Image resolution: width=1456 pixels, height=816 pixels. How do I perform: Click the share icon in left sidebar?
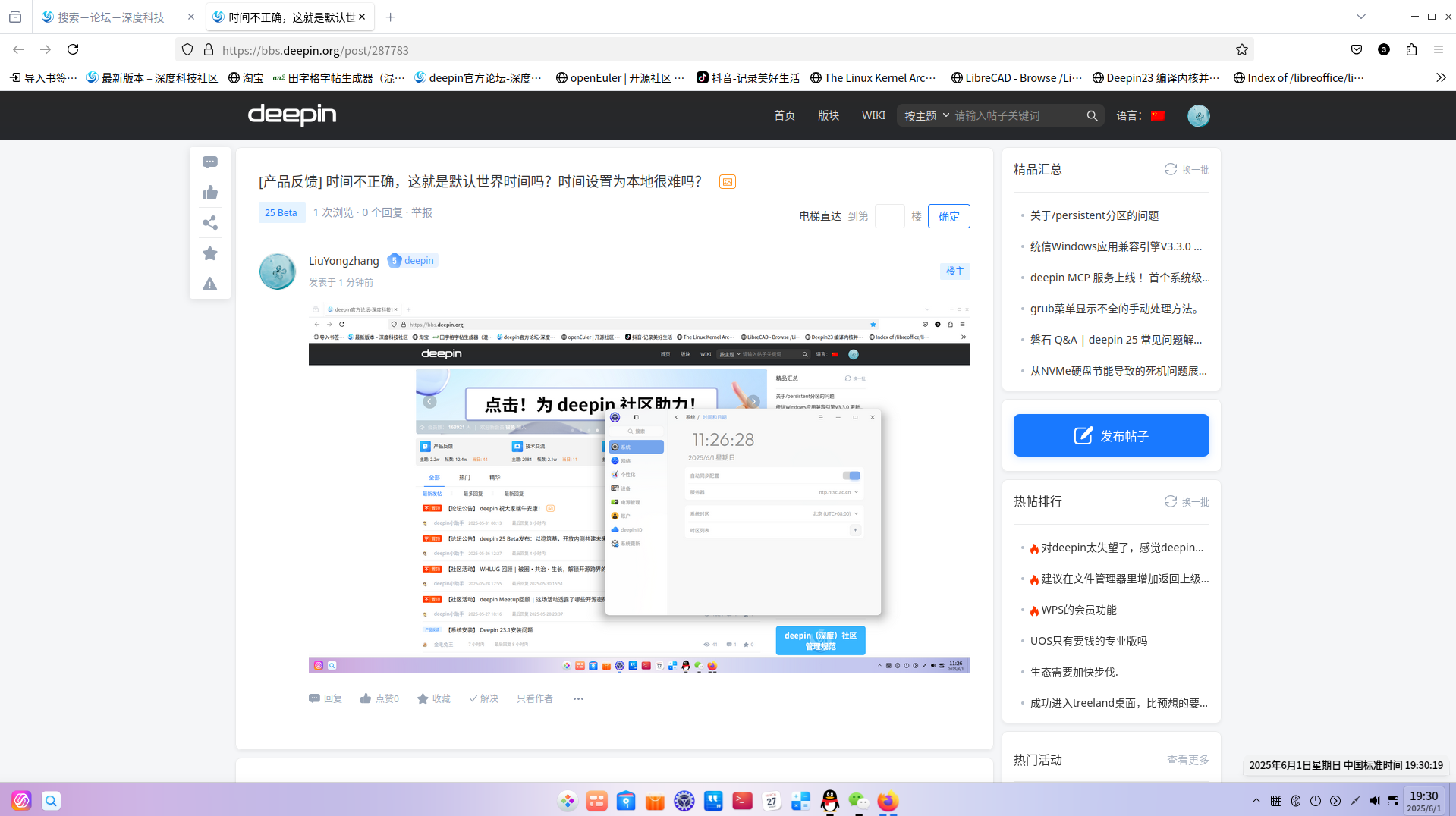point(210,223)
